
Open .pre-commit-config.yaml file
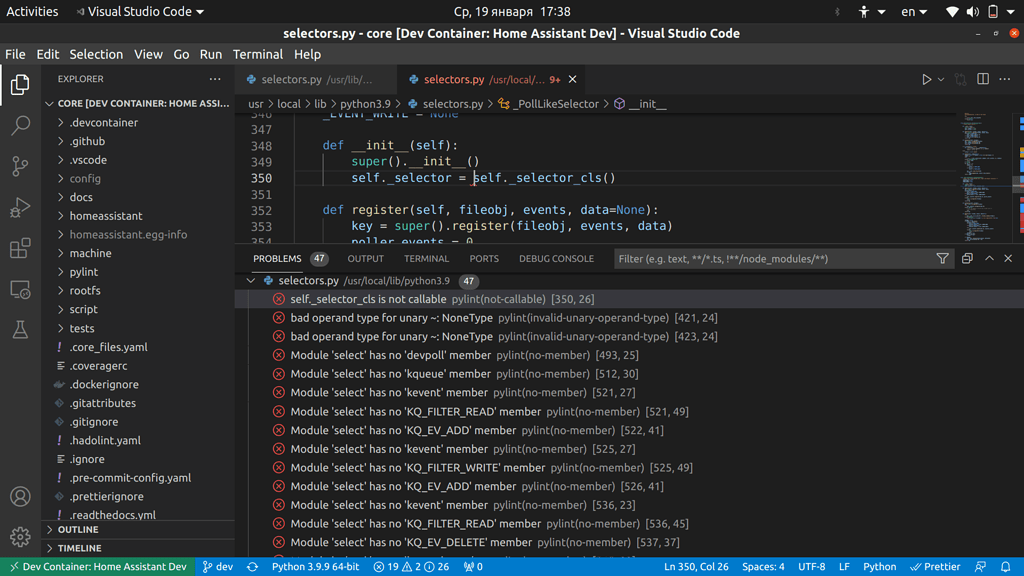tap(137, 477)
